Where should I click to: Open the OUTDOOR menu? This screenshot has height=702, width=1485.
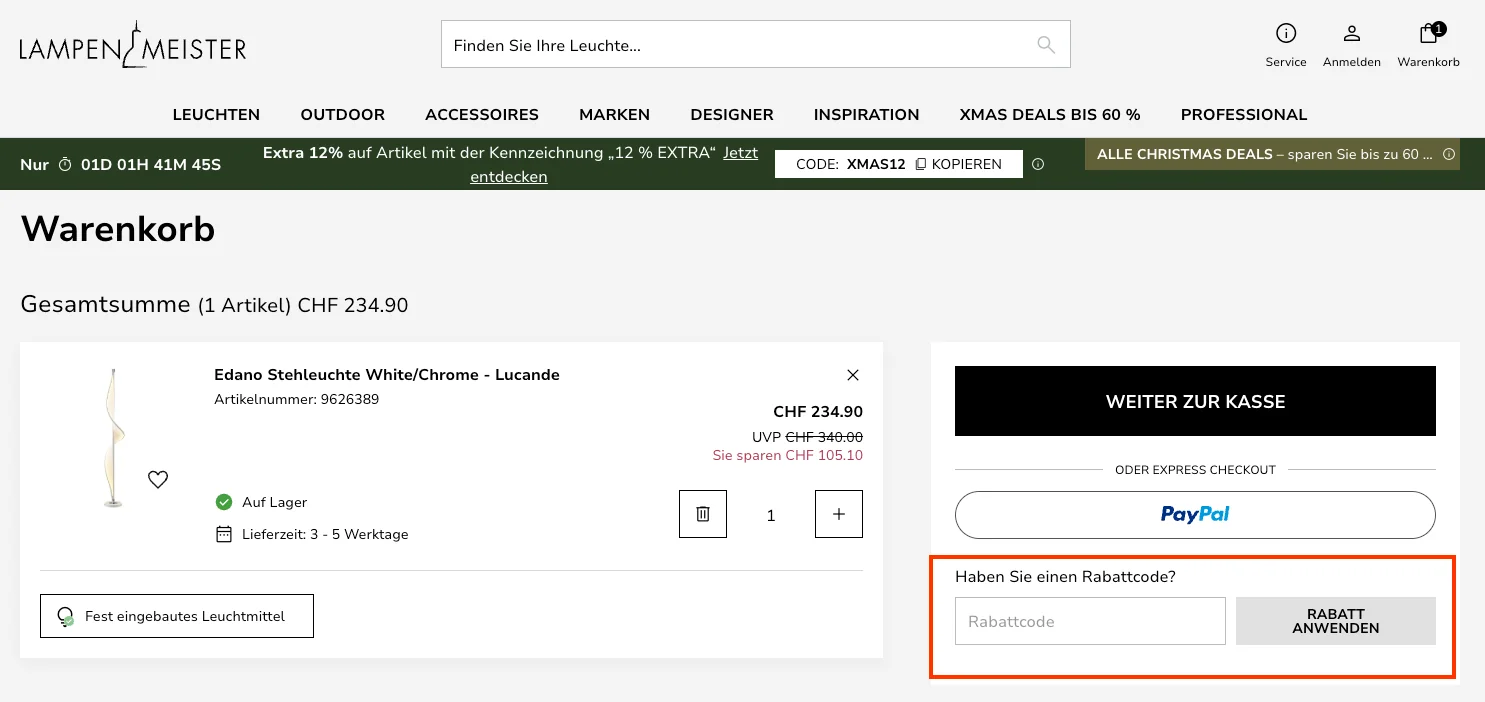coord(342,115)
